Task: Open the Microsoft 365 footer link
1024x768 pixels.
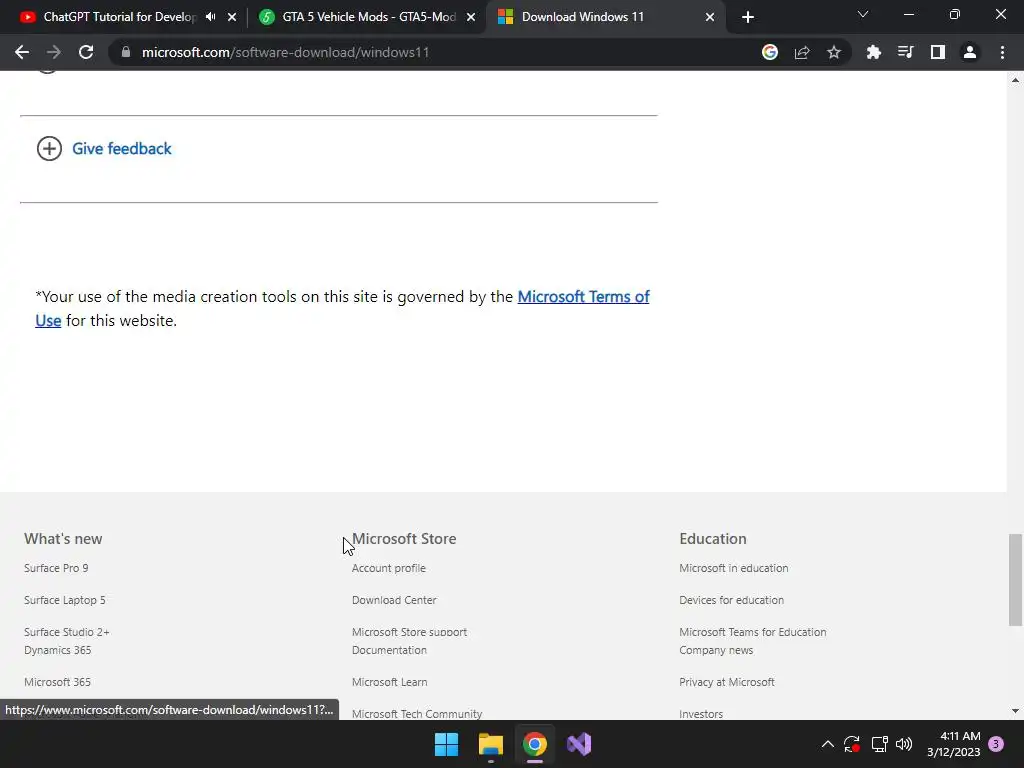Action: point(57,682)
